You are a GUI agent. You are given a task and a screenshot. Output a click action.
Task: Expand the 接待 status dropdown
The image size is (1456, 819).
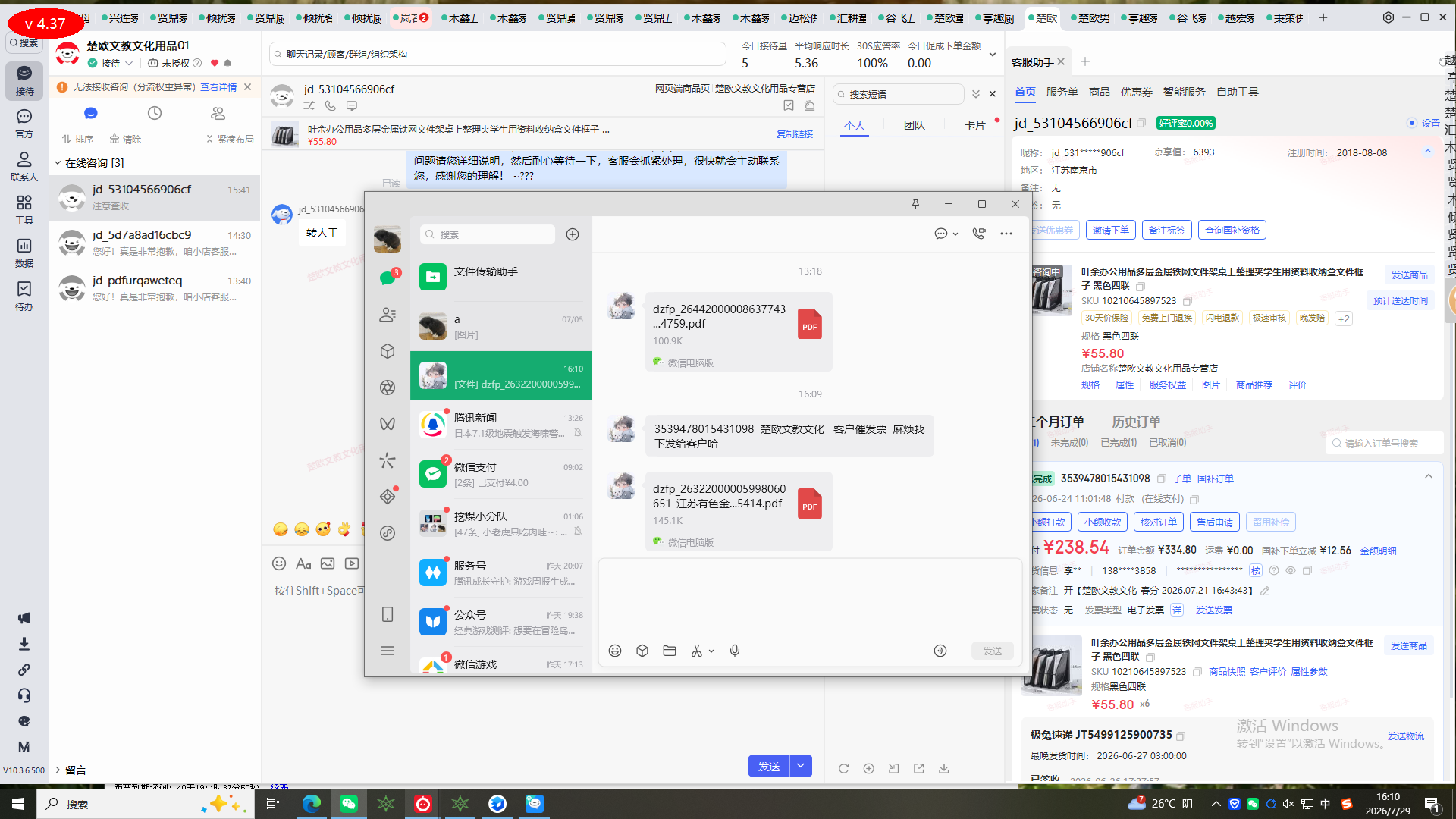point(130,64)
